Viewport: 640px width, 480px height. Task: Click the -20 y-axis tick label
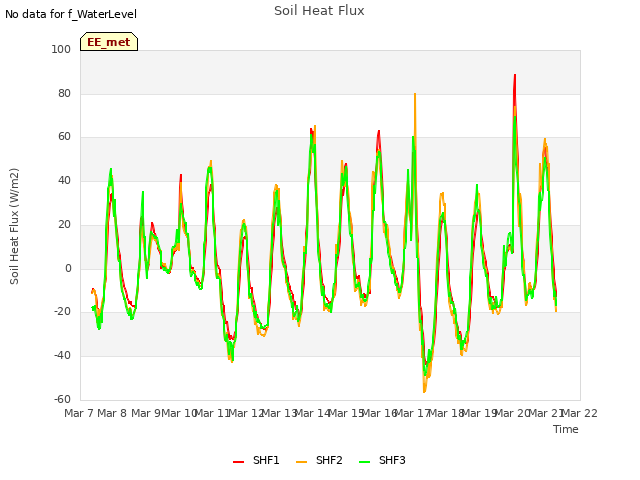click(62, 312)
